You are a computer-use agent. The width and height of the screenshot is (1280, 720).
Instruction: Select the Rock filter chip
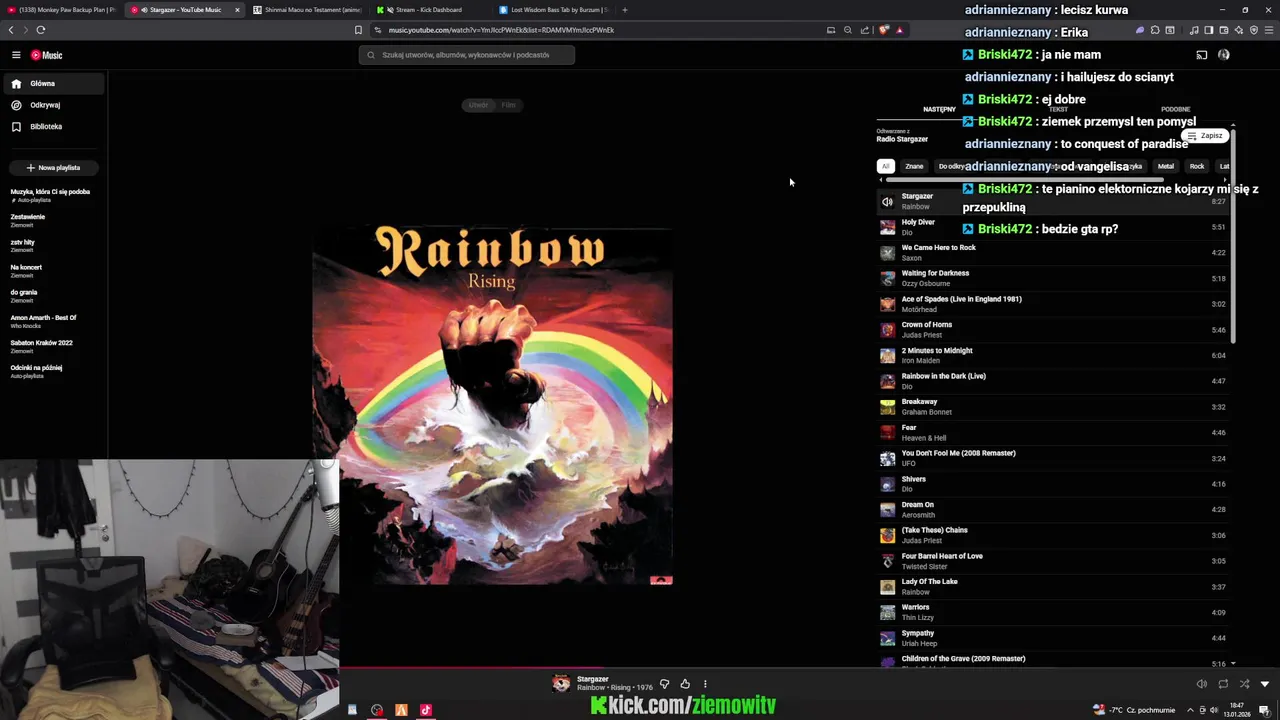[x=1196, y=166]
